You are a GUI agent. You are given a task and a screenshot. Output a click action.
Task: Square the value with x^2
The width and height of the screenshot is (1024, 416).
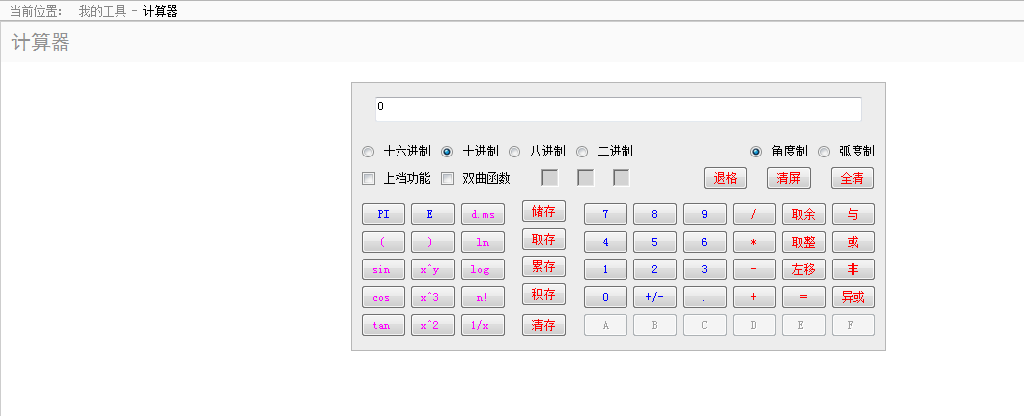[432, 325]
